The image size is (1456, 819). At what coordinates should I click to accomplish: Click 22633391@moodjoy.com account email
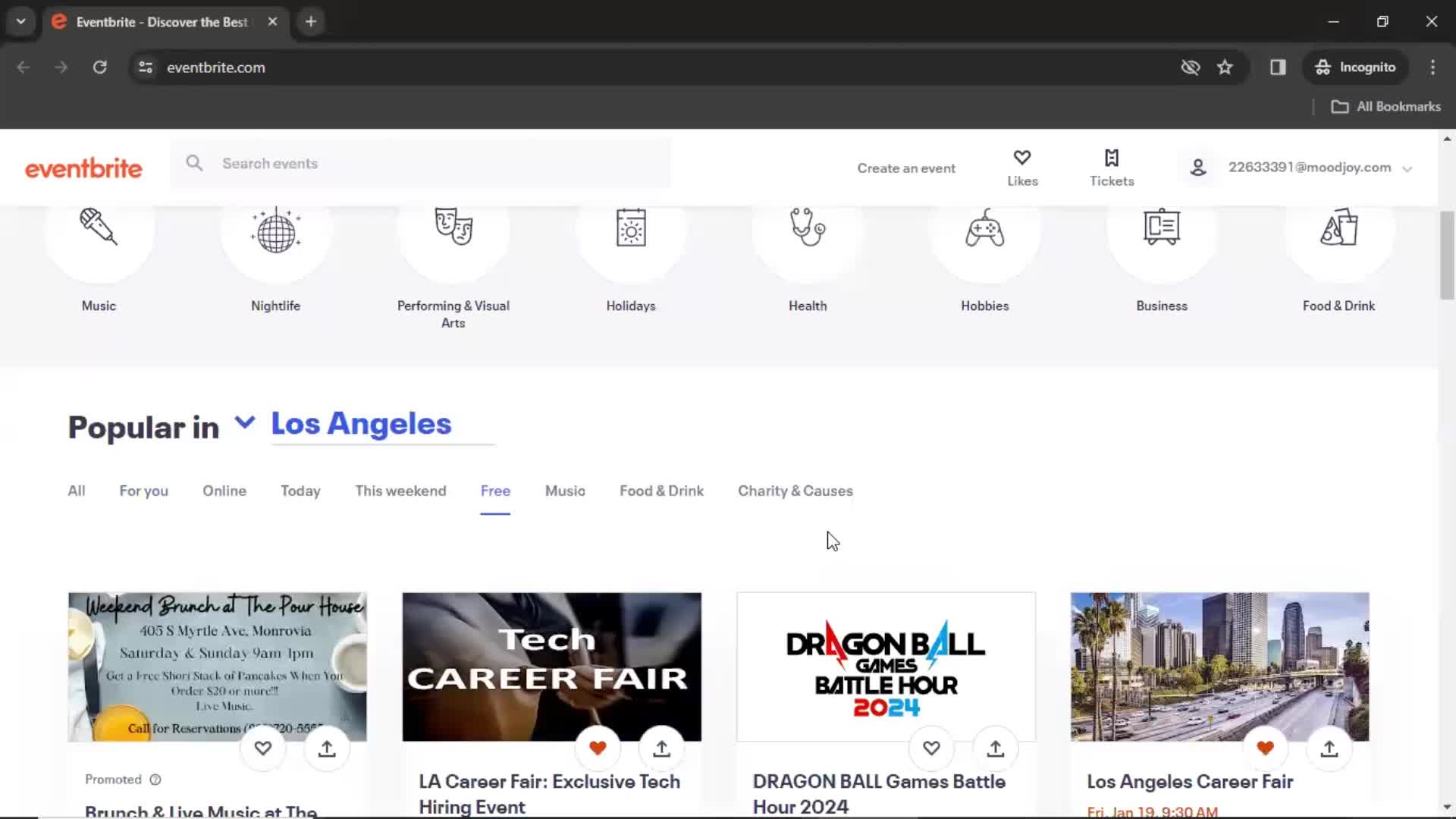pyautogui.click(x=1310, y=167)
